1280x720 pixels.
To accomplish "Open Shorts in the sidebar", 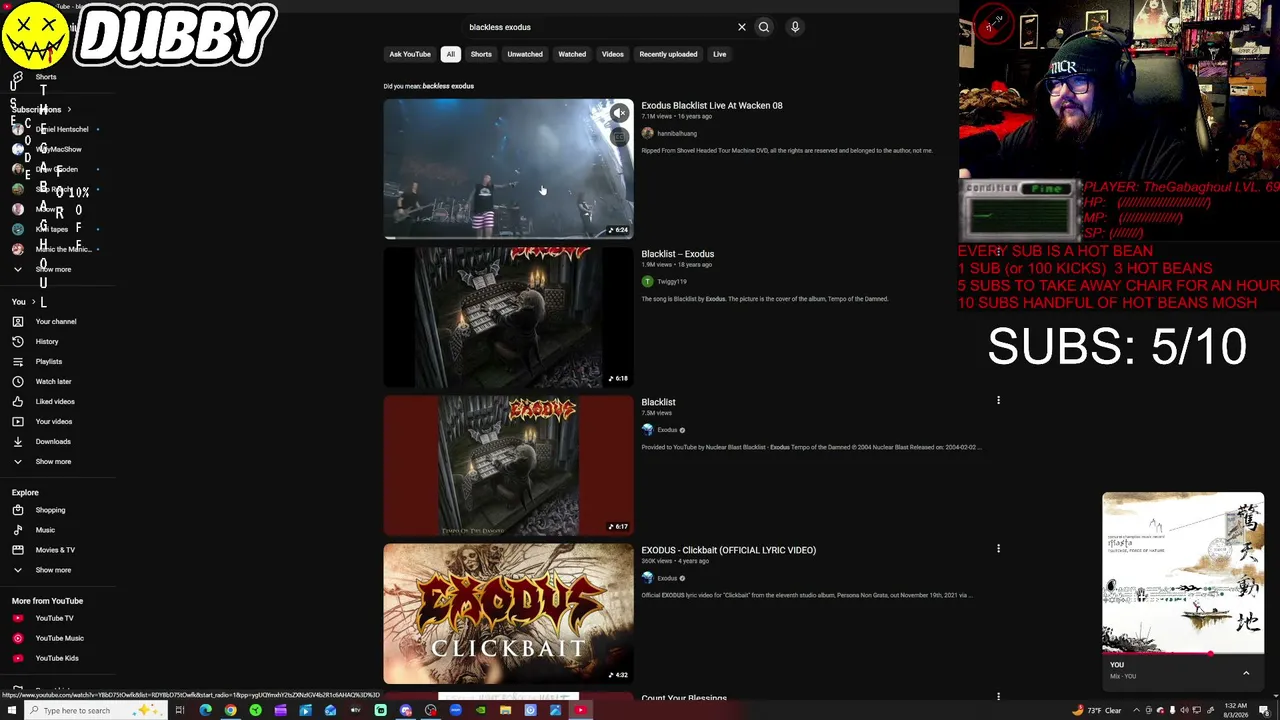I will click(46, 77).
